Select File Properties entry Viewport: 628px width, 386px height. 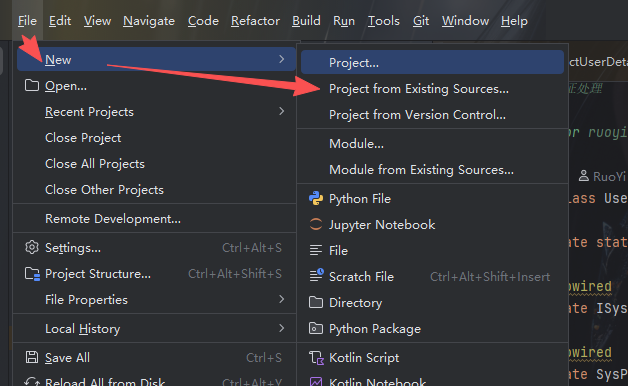point(155,300)
